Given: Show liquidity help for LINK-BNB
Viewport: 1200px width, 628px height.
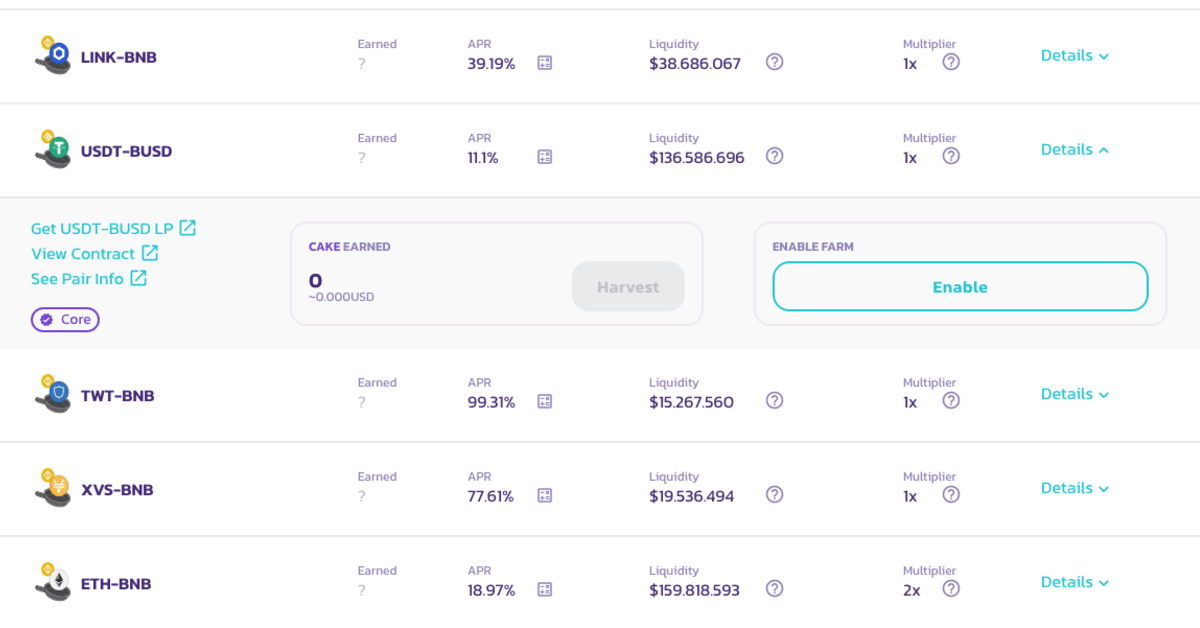Looking at the screenshot, I should point(775,62).
